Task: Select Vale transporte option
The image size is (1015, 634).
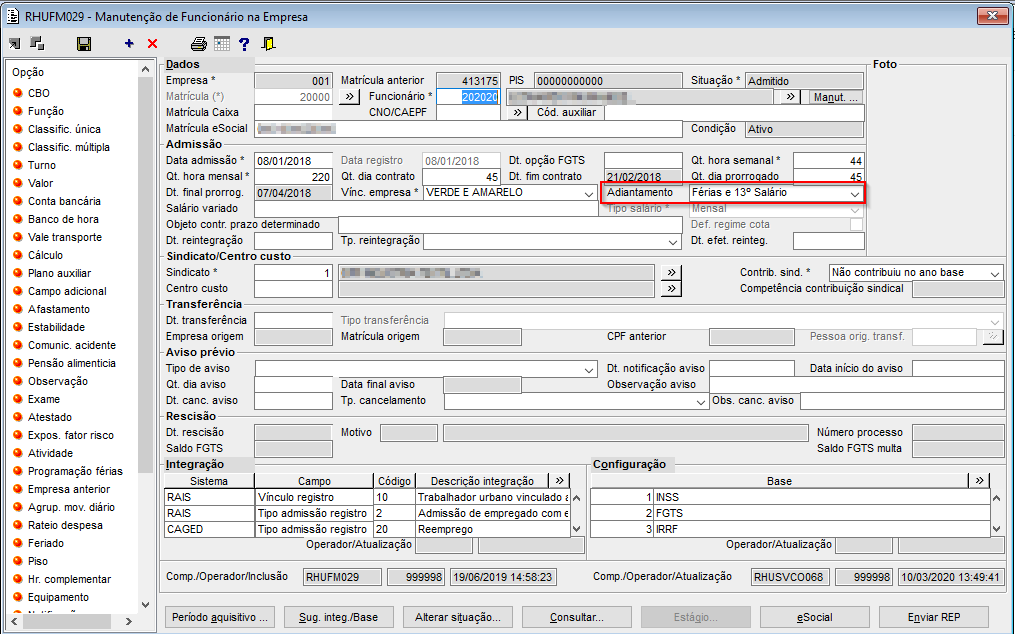Action: [x=65, y=237]
